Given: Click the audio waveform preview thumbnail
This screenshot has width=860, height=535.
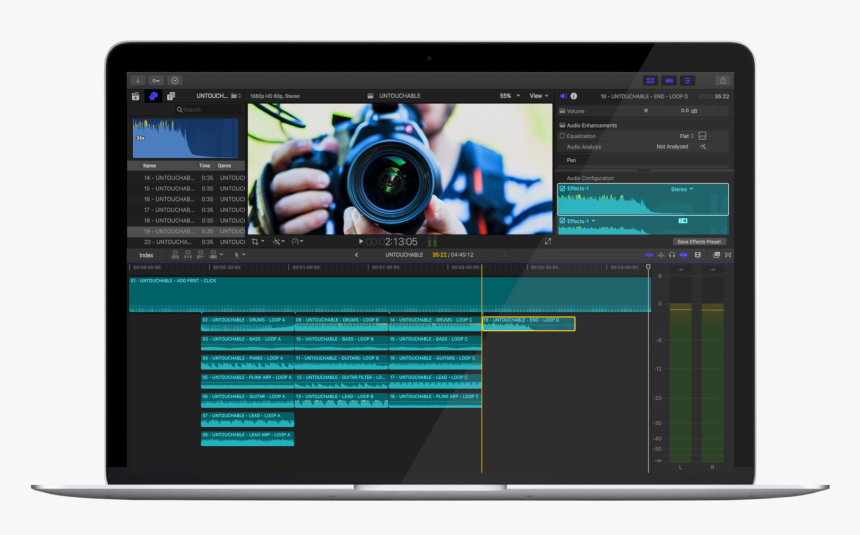Looking at the screenshot, I should tap(185, 138).
